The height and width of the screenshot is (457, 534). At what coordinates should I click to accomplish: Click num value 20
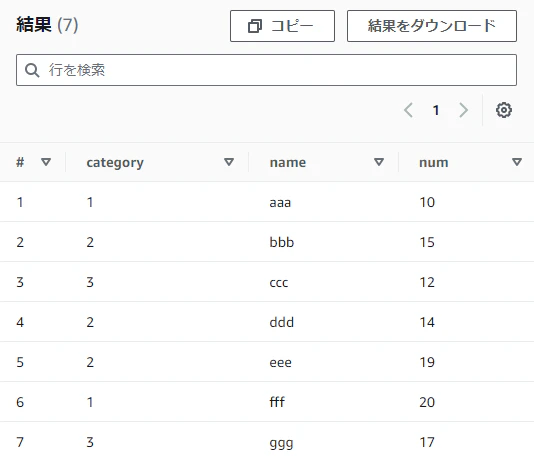(x=427, y=402)
